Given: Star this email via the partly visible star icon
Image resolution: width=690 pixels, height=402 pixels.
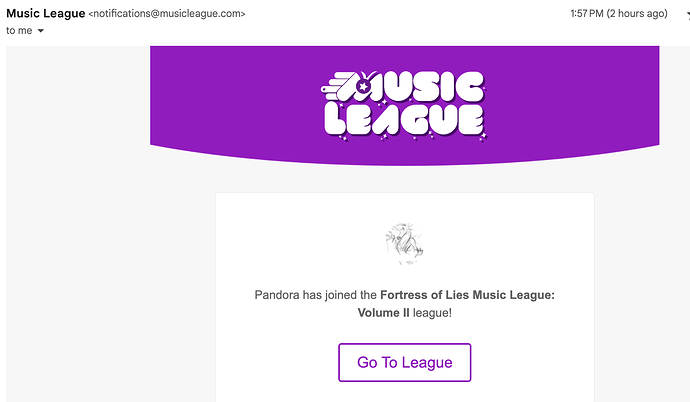Looking at the screenshot, I should pyautogui.click(x=687, y=15).
